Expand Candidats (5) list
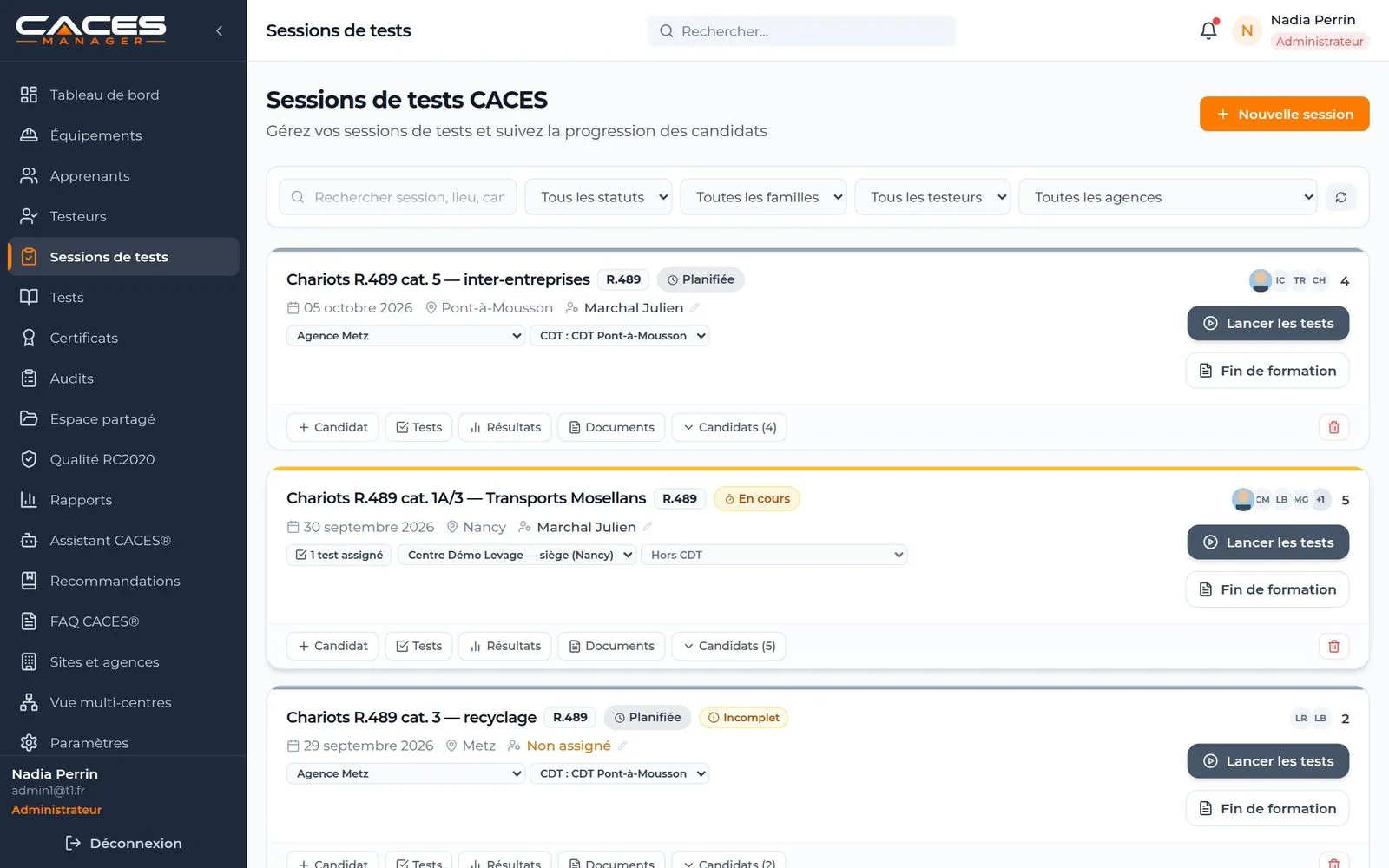This screenshot has height=868, width=1389. 728,646
